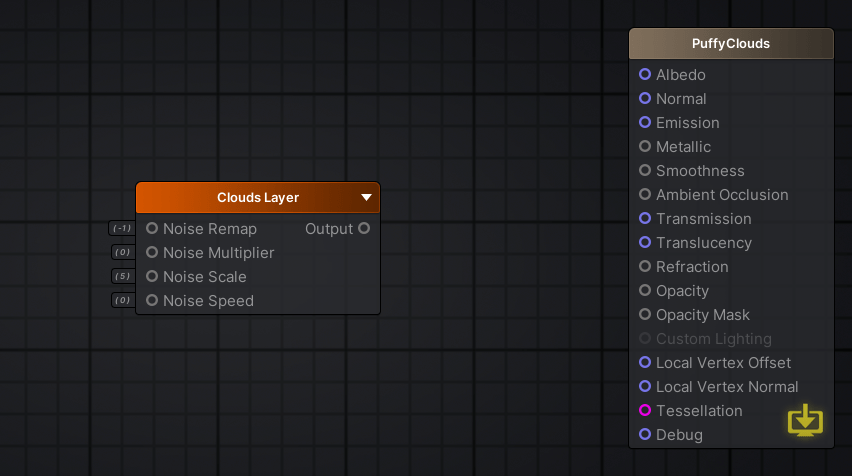Click the Smoothness input port
Image resolution: width=852 pixels, height=476 pixels.
[645, 171]
